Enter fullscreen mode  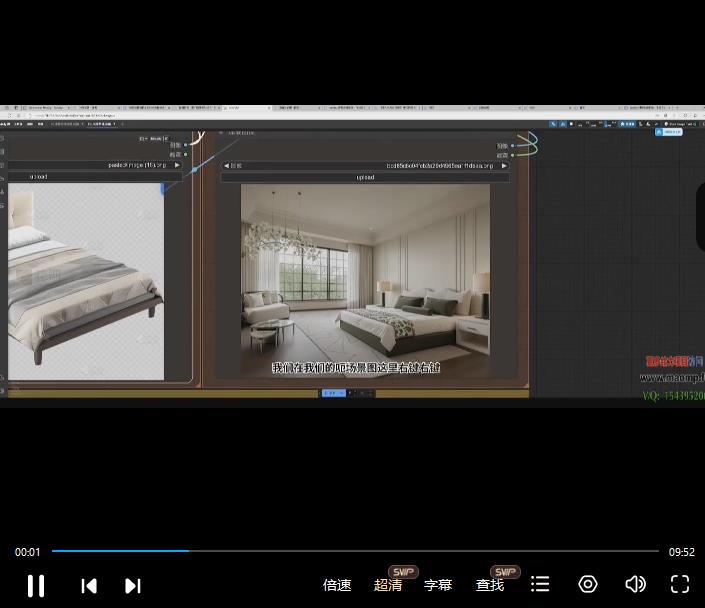pos(680,584)
